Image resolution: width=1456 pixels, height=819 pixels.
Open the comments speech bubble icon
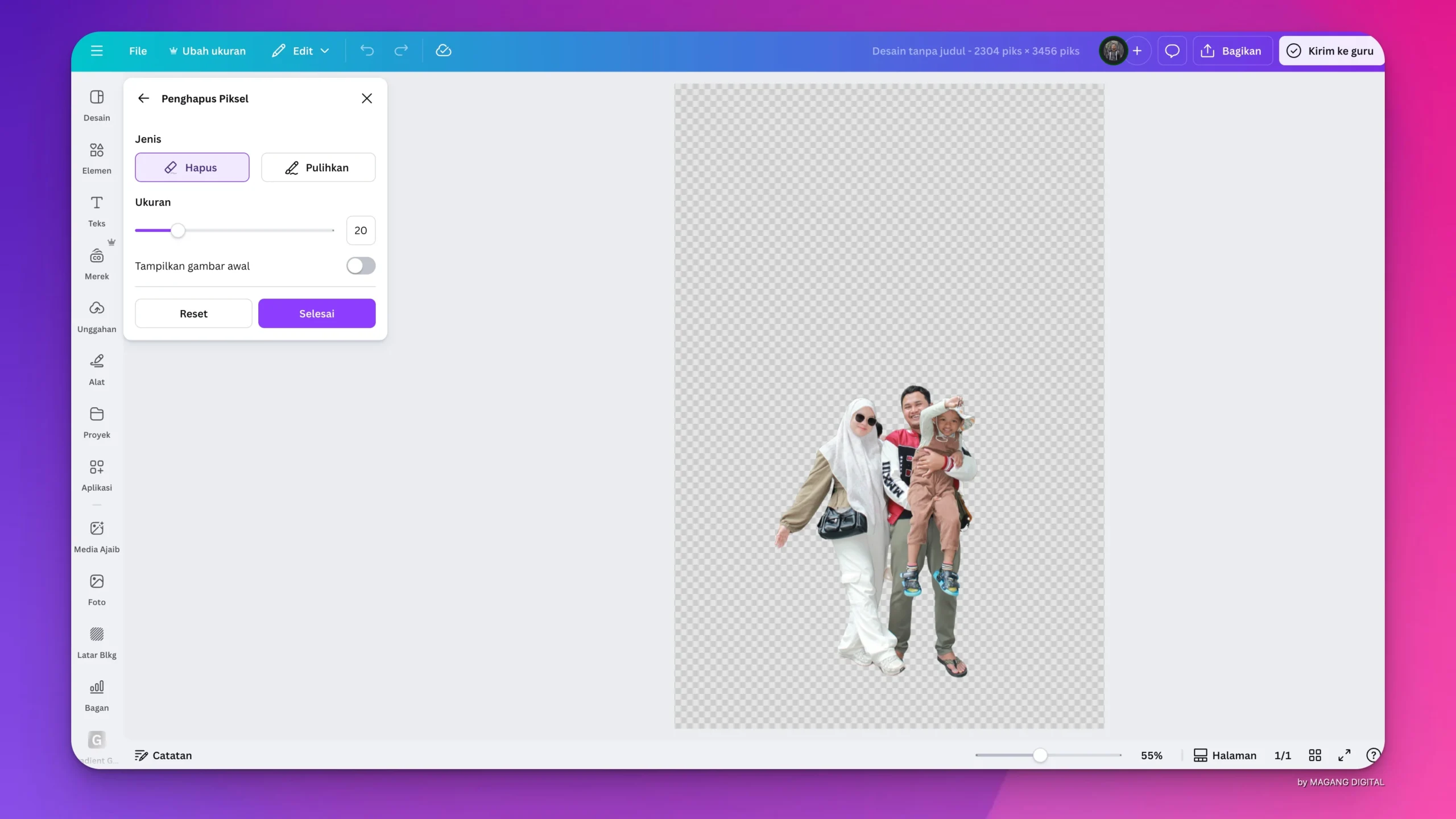[x=1172, y=51]
